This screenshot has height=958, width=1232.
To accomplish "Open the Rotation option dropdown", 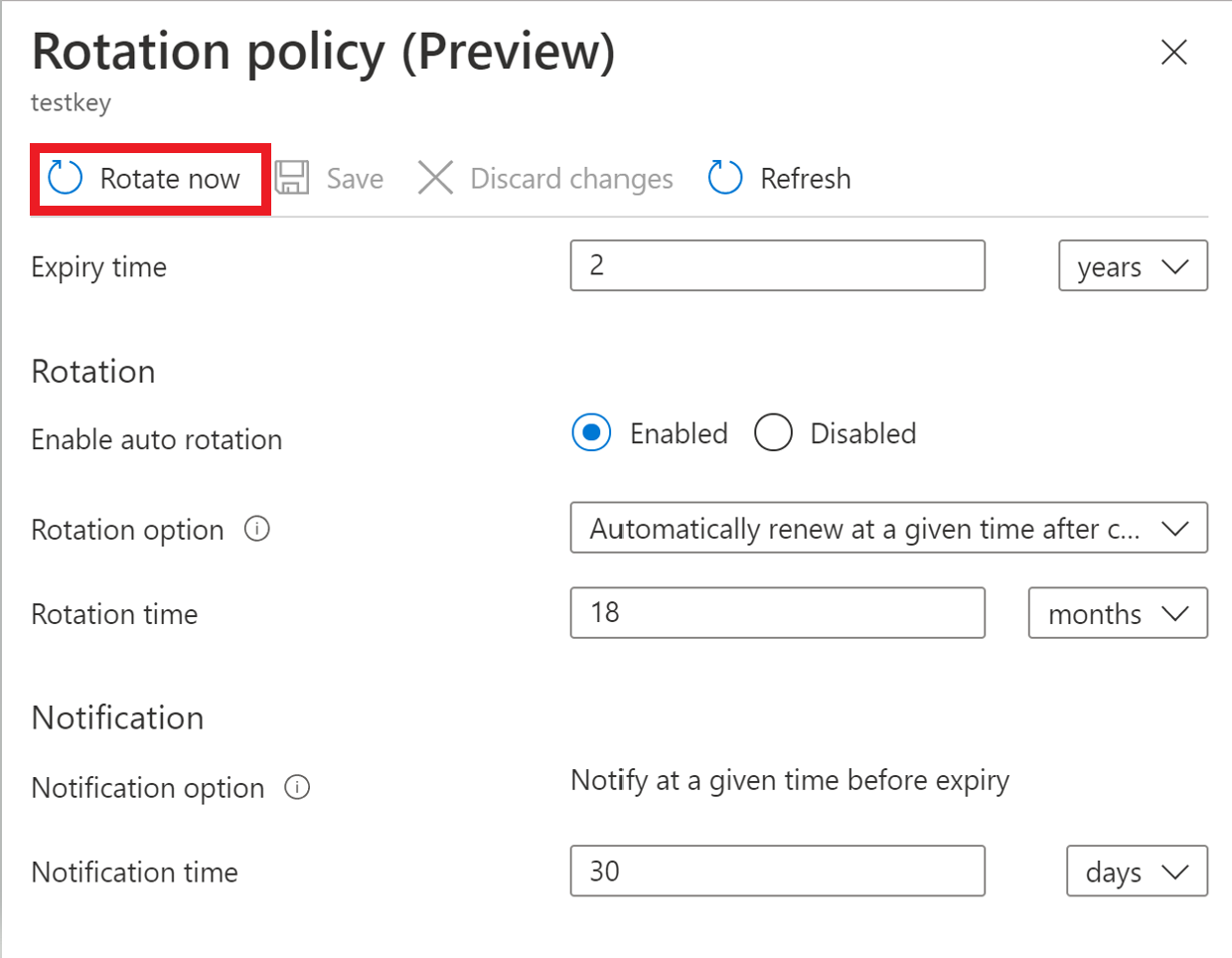I will pos(888,528).
